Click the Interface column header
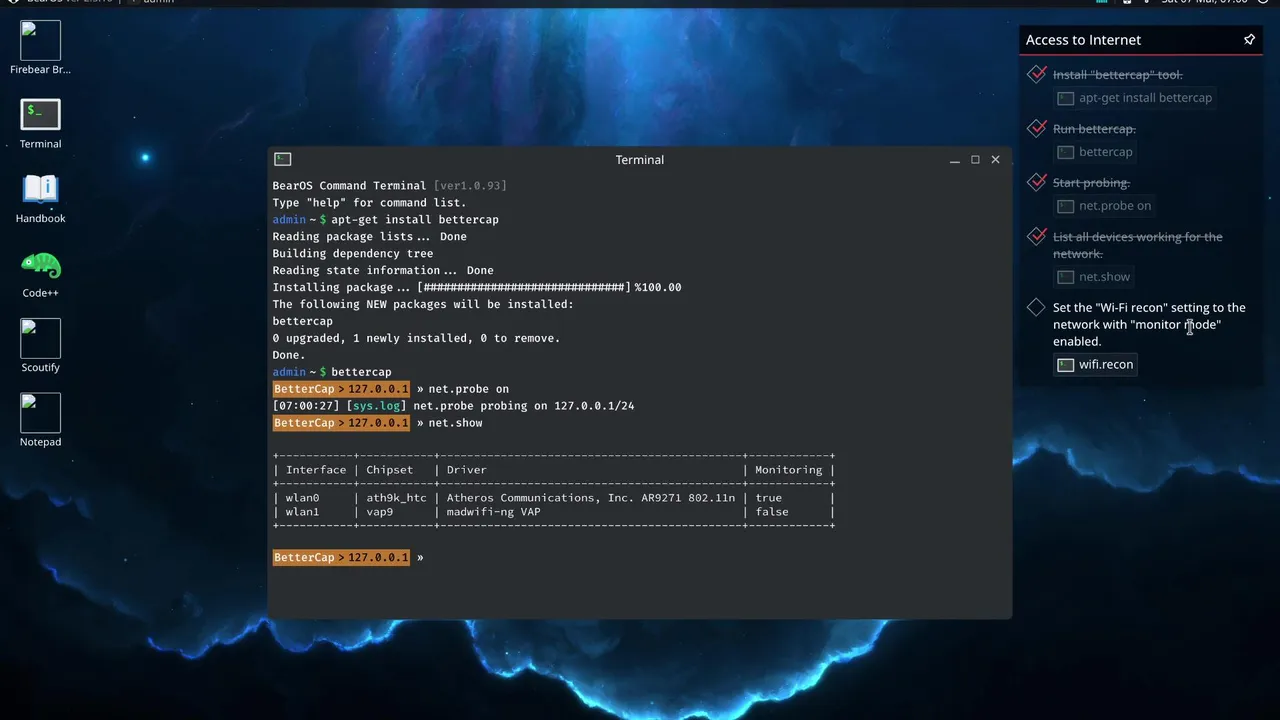Viewport: 1280px width, 720px height. pos(316,470)
